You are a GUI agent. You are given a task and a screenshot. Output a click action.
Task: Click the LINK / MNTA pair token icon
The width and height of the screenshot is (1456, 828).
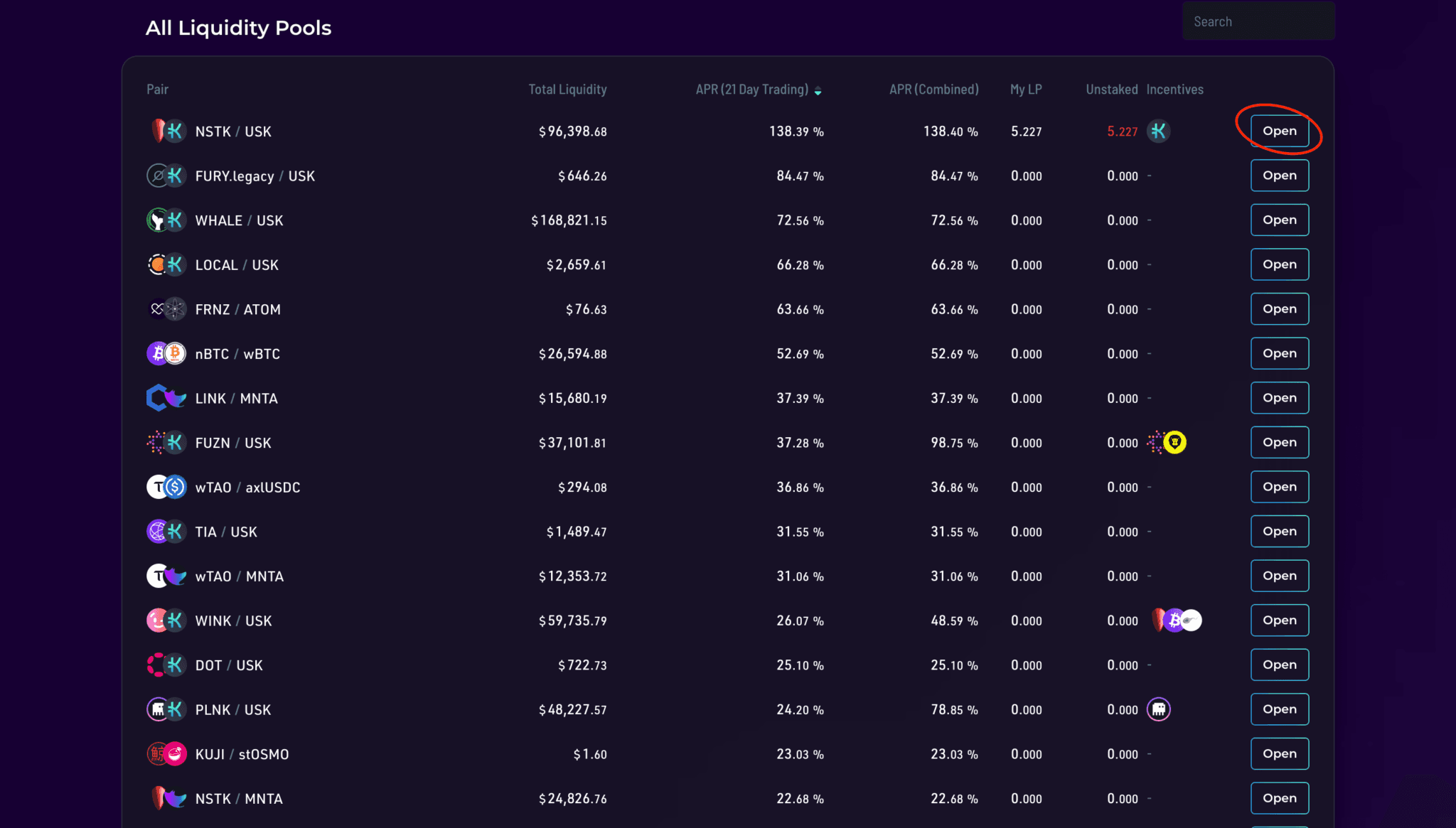coord(166,398)
